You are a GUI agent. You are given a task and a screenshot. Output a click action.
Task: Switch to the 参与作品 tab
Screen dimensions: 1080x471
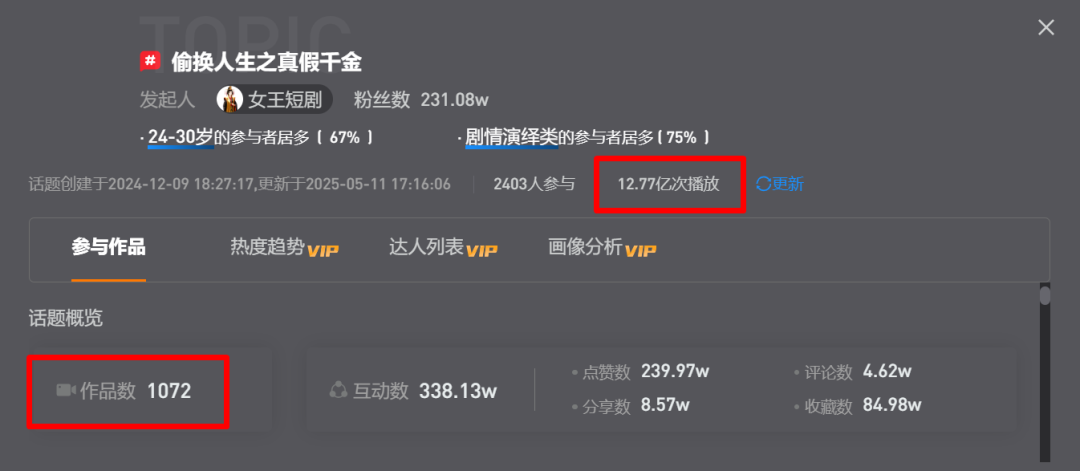click(x=108, y=247)
